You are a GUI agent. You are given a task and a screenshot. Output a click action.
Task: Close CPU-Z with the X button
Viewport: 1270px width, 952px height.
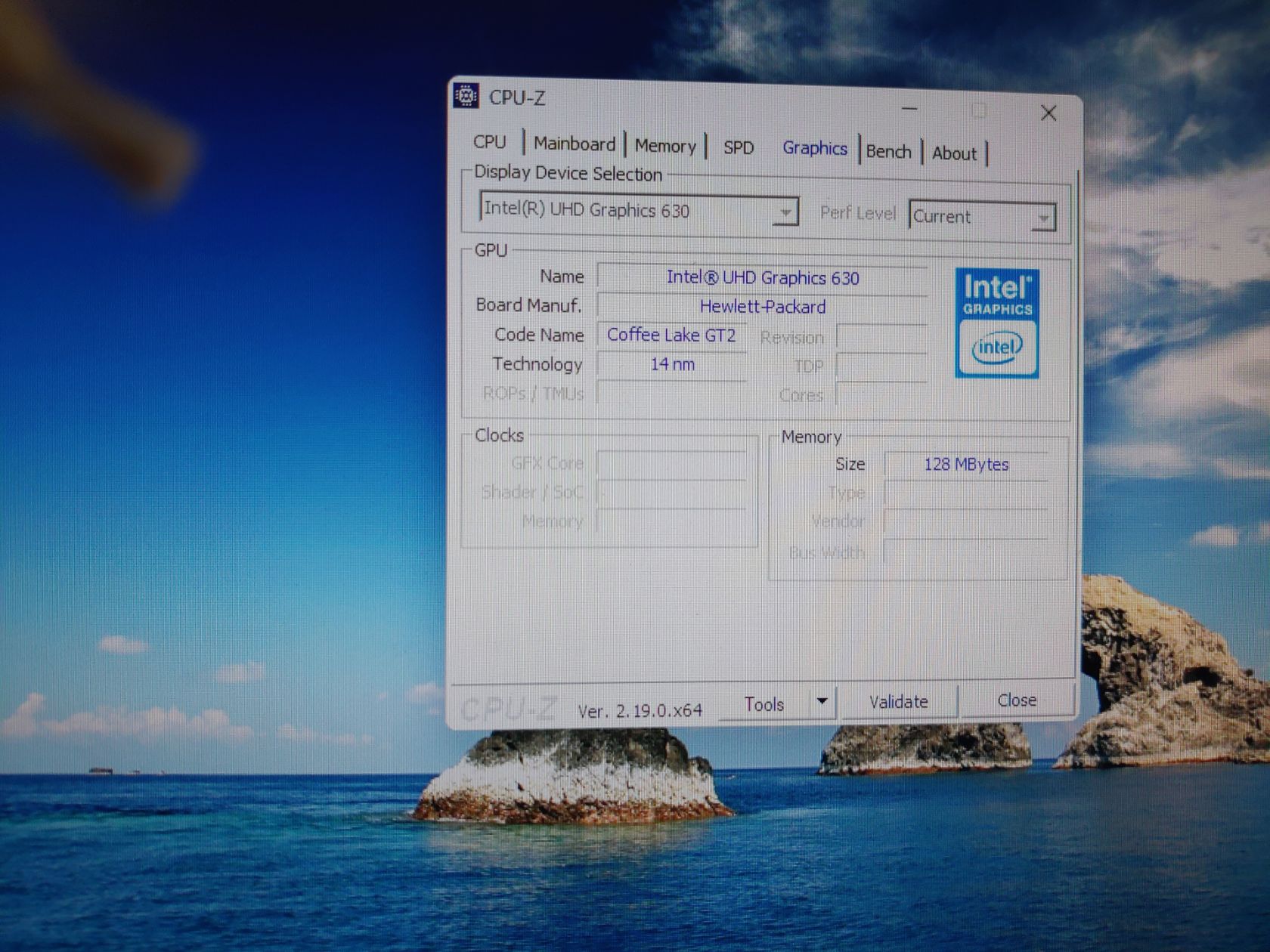point(1049,113)
